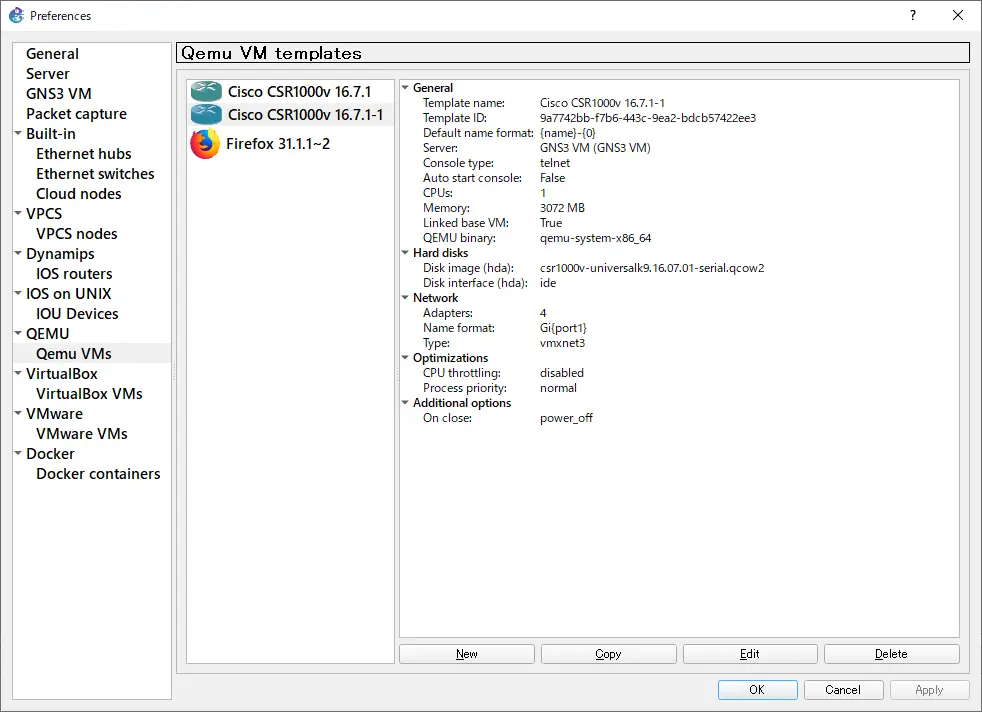982x712 pixels.
Task: Click the Copy template button
Action: 608,654
